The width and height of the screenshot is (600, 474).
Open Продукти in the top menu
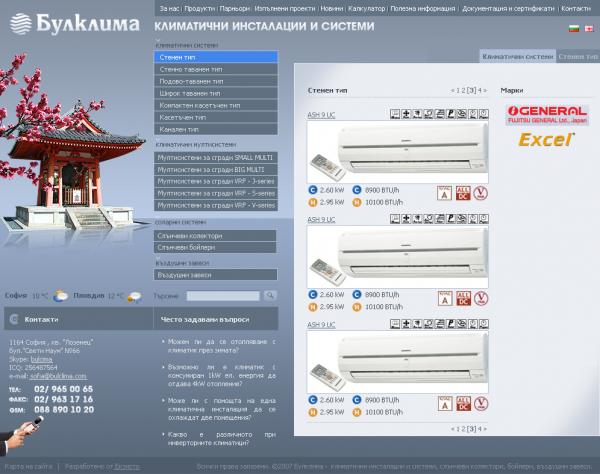point(200,8)
